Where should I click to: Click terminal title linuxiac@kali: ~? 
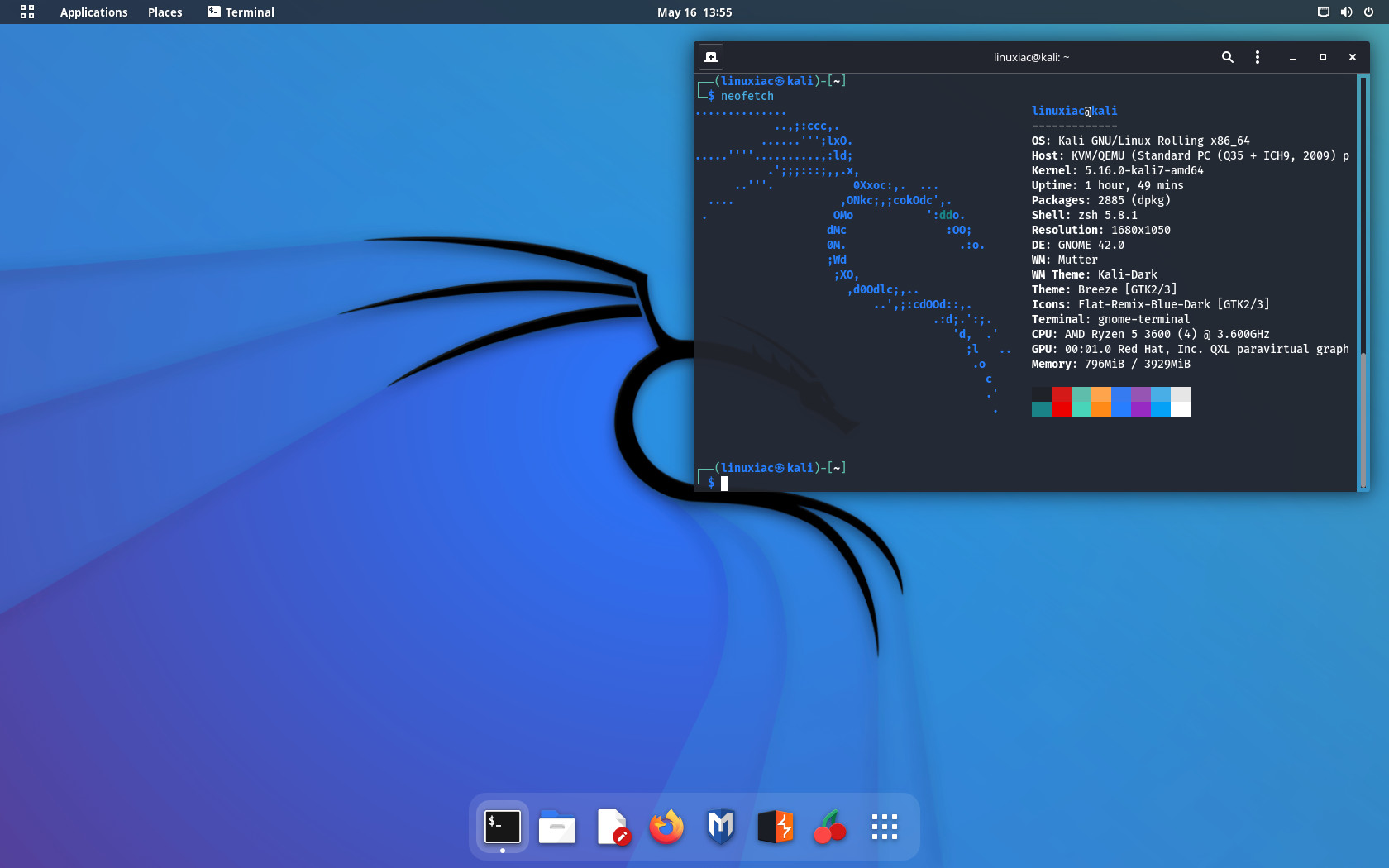point(1031,57)
